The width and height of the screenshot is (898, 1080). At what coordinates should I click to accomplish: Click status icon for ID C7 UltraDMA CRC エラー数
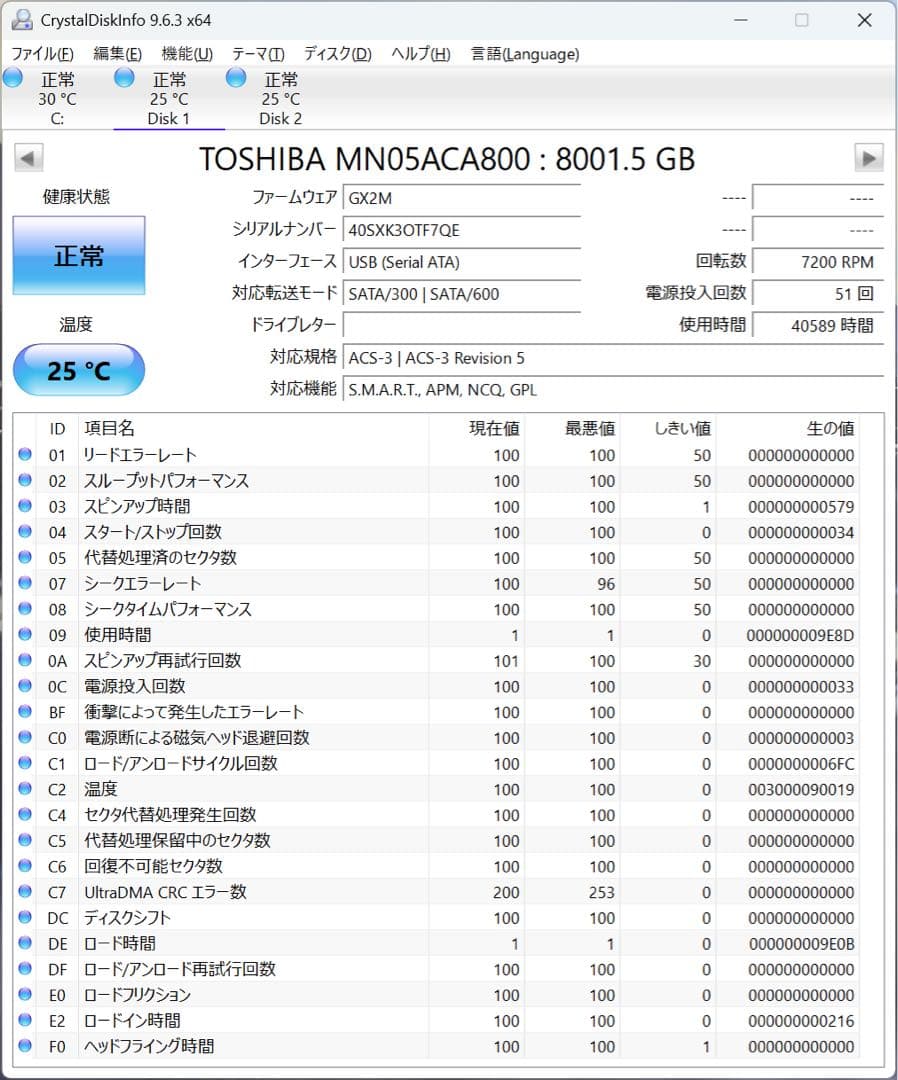pyautogui.click(x=25, y=891)
